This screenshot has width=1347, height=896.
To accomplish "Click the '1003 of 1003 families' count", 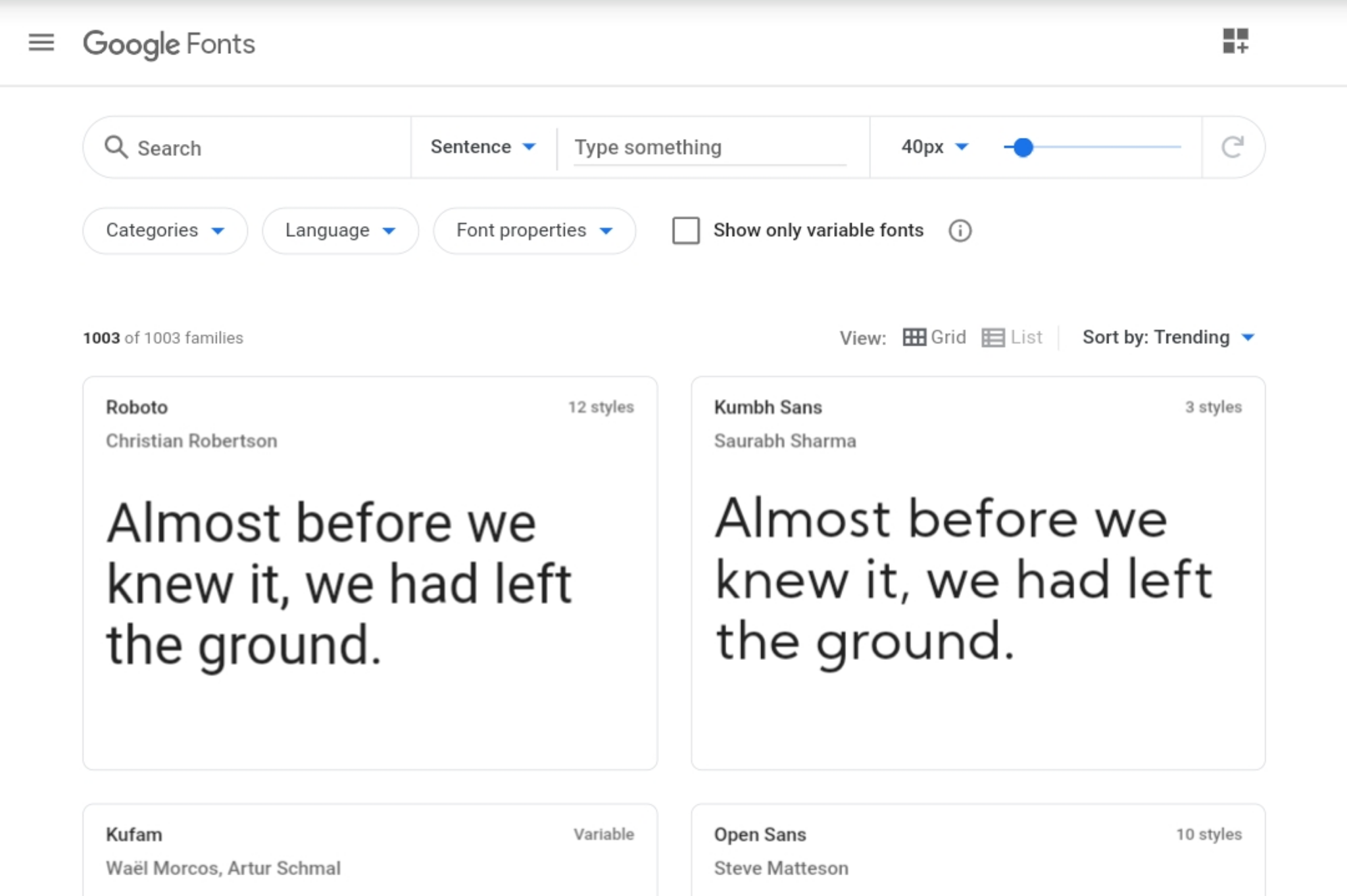I will tap(163, 338).
